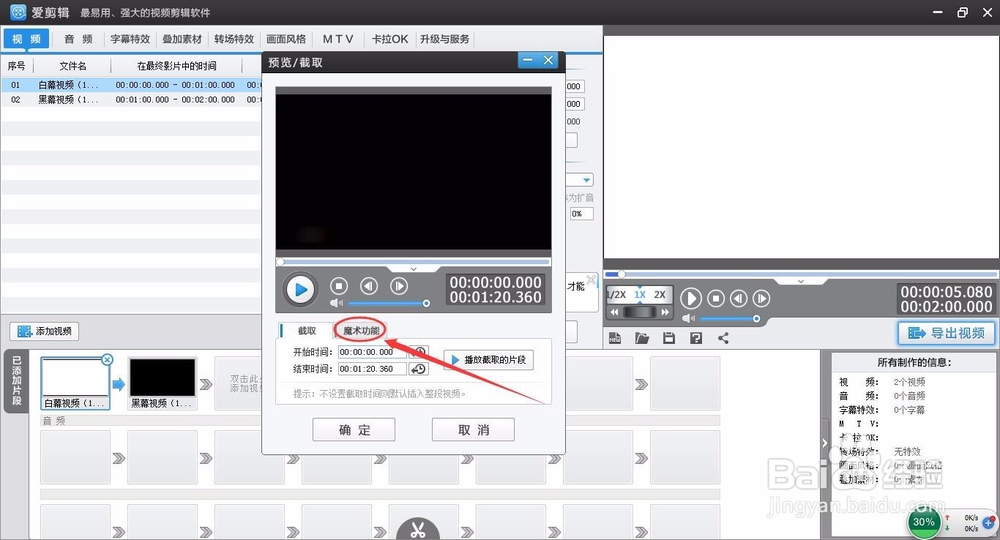Viewport: 1000px width, 540px height.
Task: Set playback speed to 2X
Action: (x=660, y=295)
